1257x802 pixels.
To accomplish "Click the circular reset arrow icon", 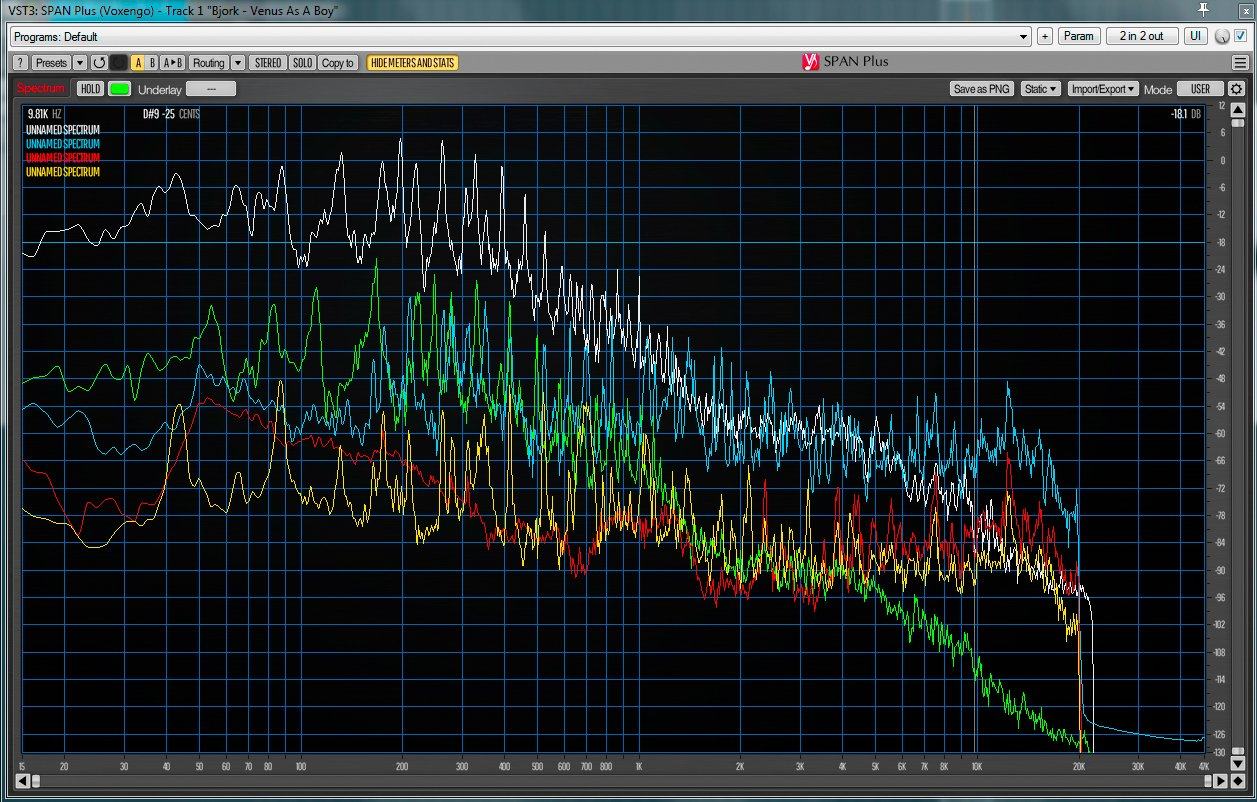I will tap(99, 63).
